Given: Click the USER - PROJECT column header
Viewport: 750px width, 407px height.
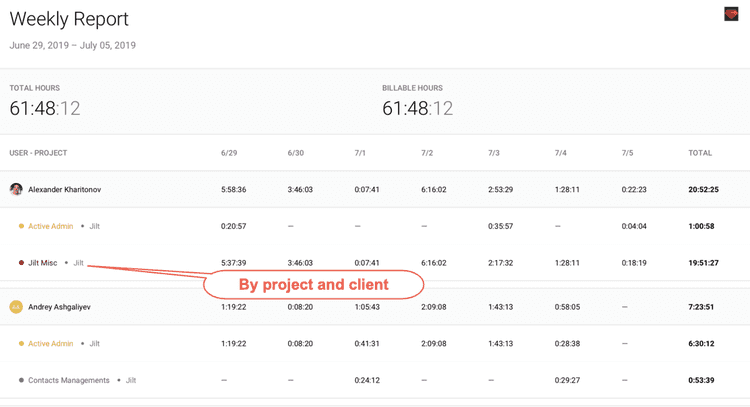Looking at the screenshot, I should [38, 153].
